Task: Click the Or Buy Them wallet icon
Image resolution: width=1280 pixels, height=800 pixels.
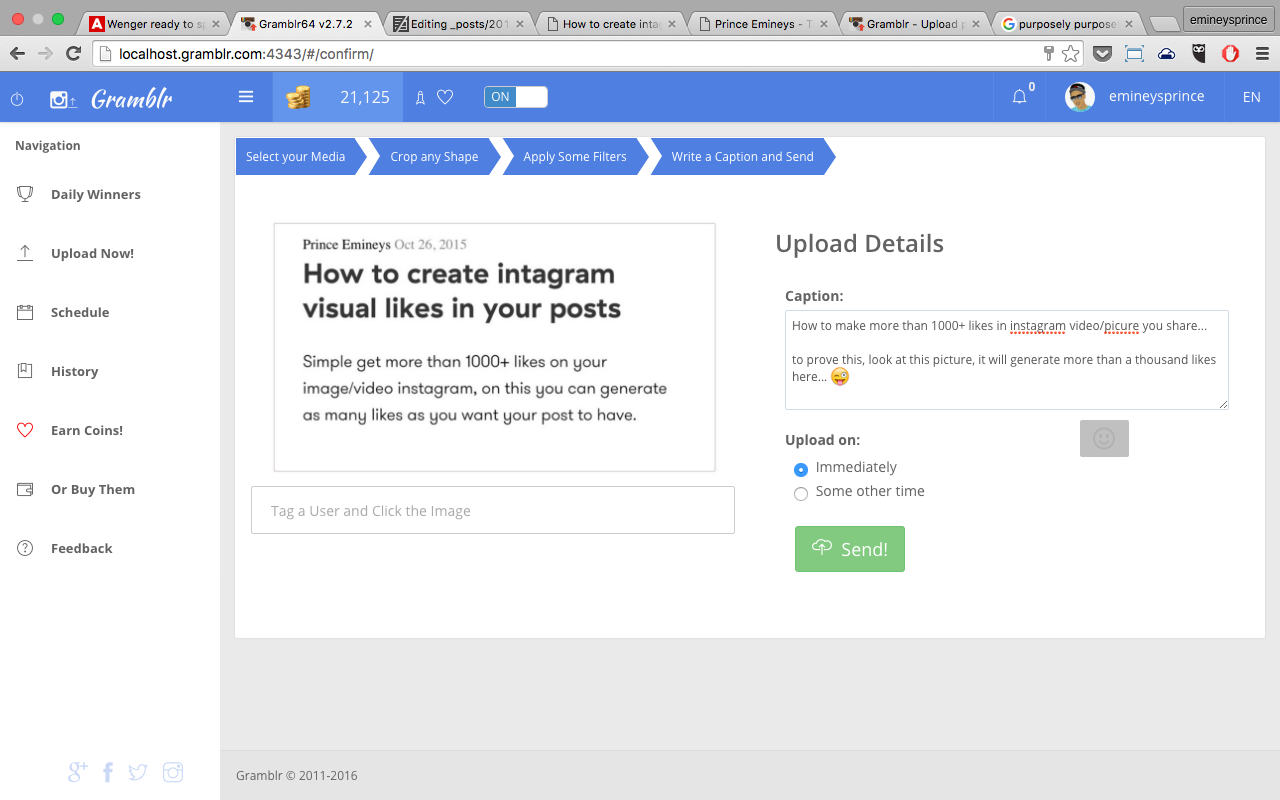Action: [25, 489]
